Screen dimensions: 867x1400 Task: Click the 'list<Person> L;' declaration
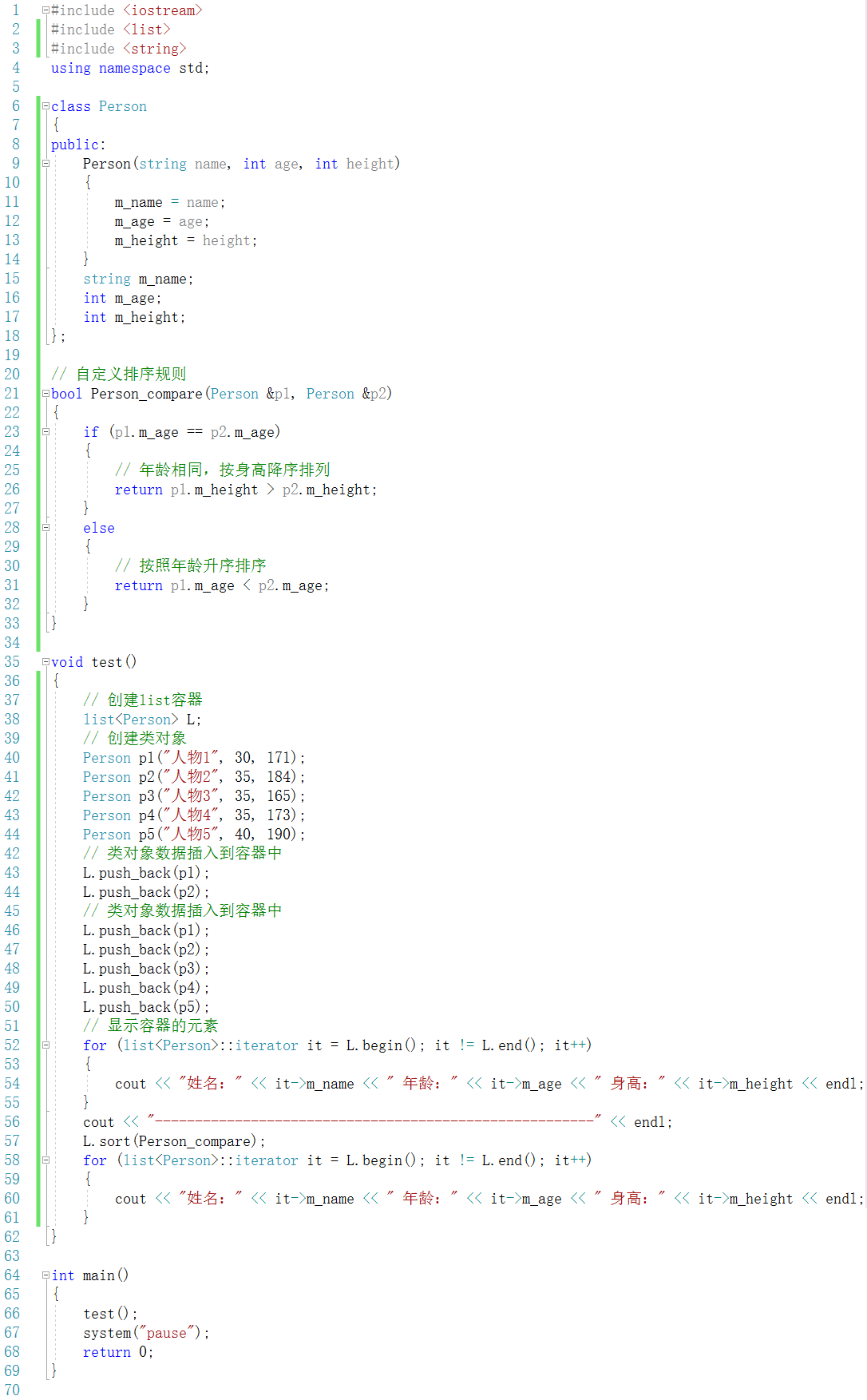point(142,720)
